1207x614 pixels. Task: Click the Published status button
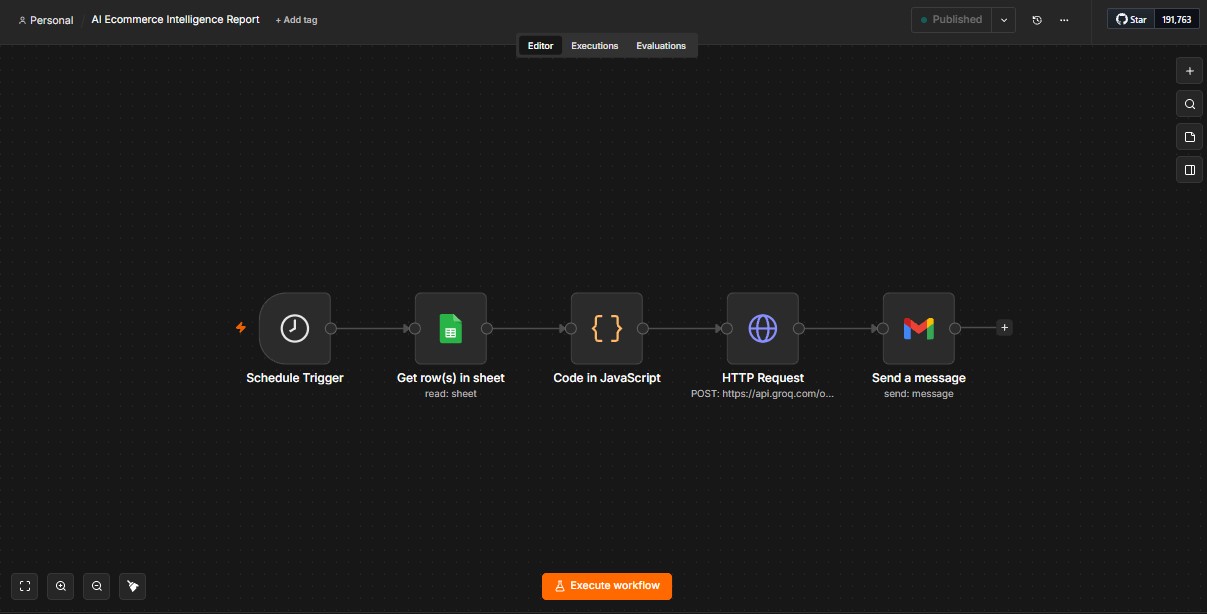(x=951, y=20)
